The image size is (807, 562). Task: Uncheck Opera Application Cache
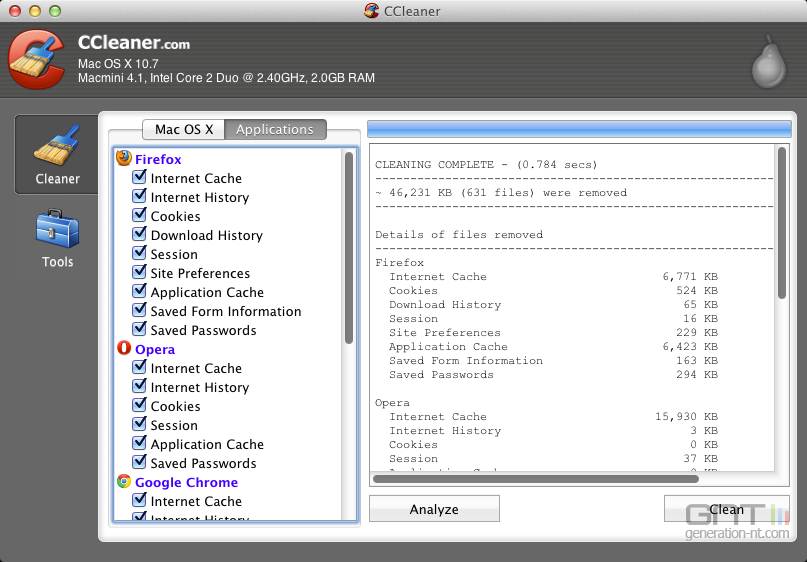tap(139, 443)
